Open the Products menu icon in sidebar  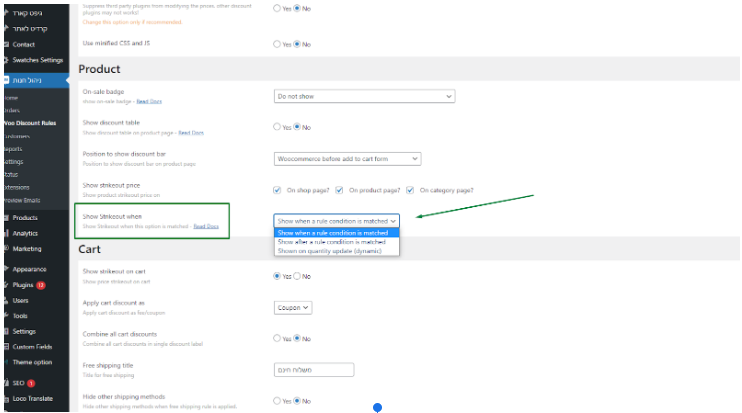click(6, 217)
